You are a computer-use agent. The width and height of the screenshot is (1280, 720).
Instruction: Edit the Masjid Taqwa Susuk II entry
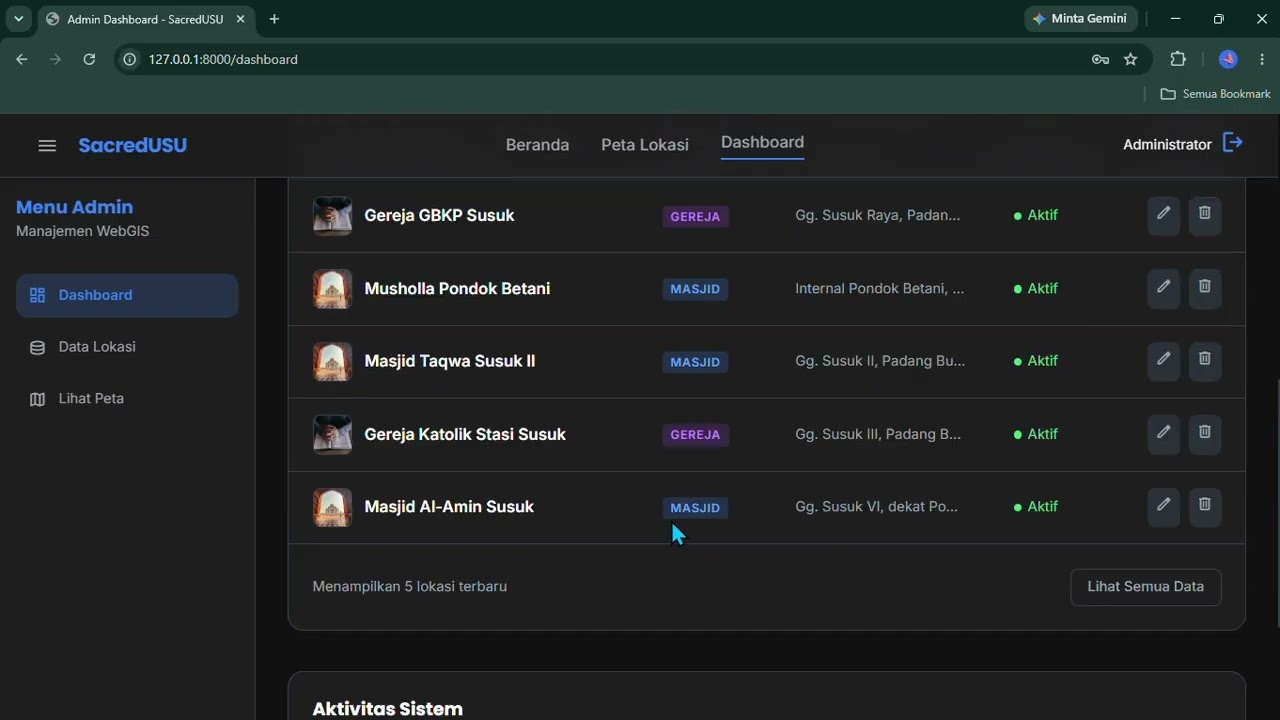coord(1164,361)
